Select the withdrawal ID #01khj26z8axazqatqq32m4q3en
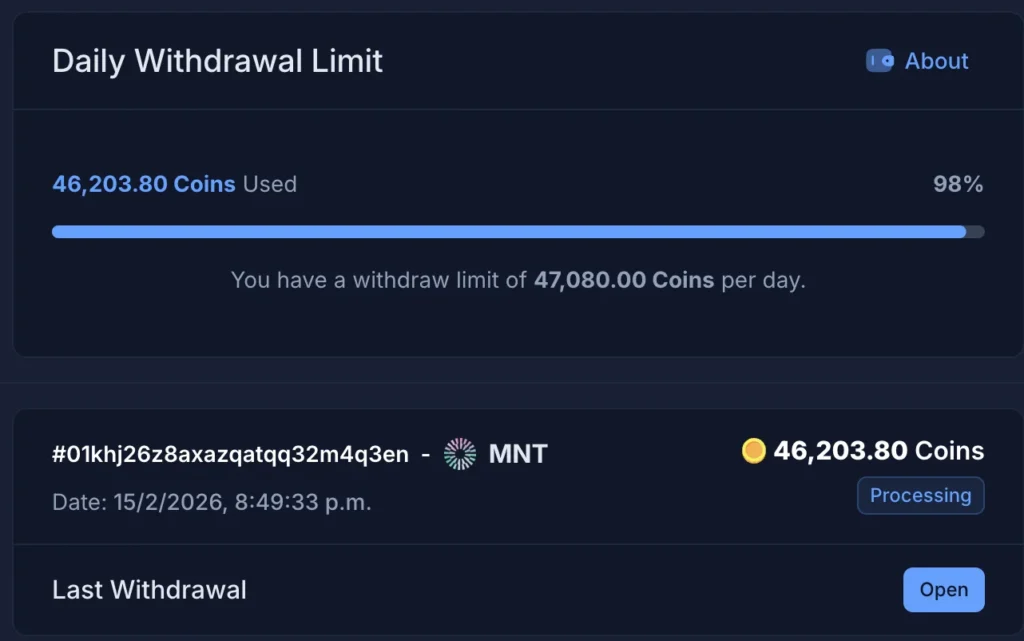This screenshot has width=1024, height=641. click(230, 454)
